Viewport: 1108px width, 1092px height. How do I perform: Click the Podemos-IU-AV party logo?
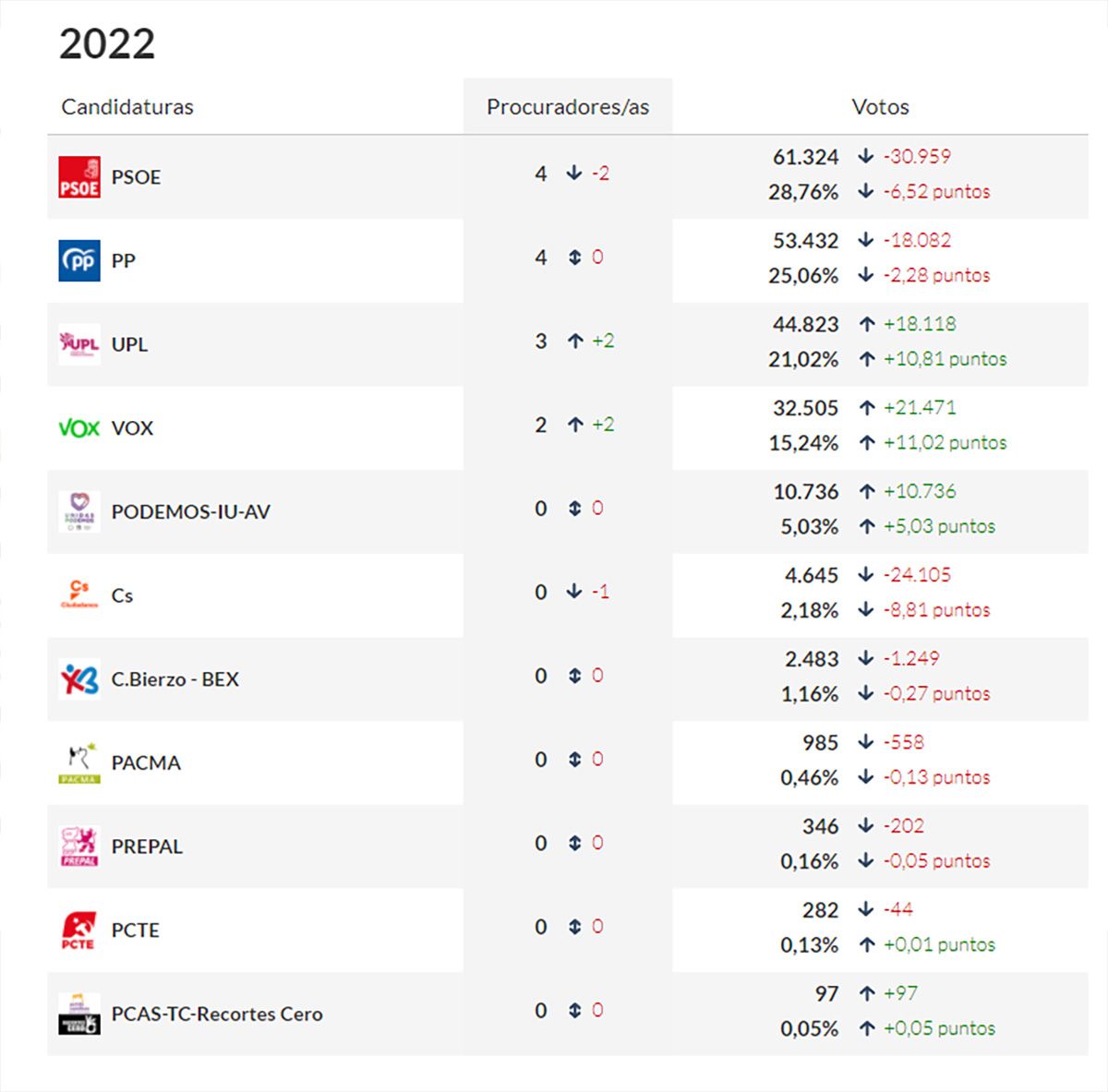point(79,511)
